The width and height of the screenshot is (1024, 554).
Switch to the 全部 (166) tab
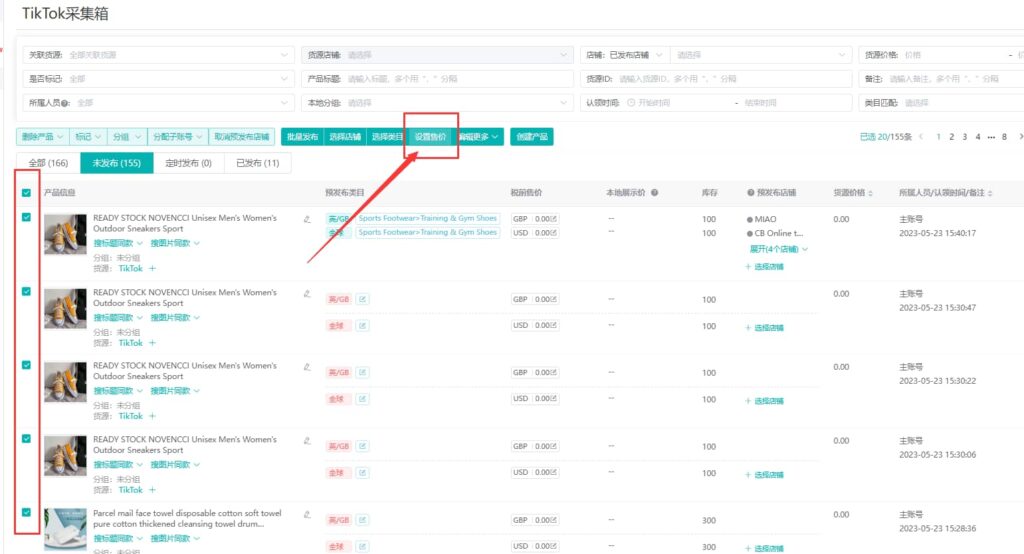pyautogui.click(x=48, y=163)
